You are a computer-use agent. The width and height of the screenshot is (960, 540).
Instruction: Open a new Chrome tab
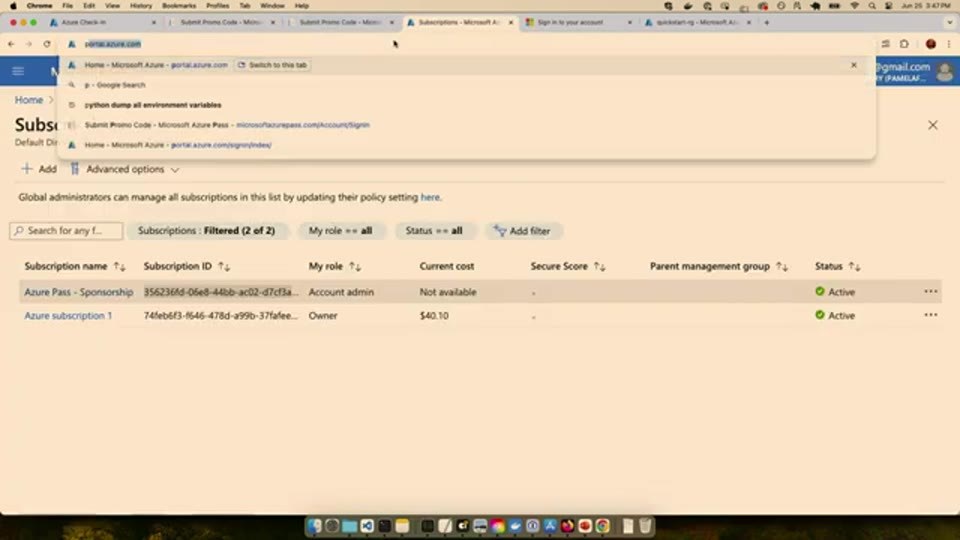click(767, 23)
